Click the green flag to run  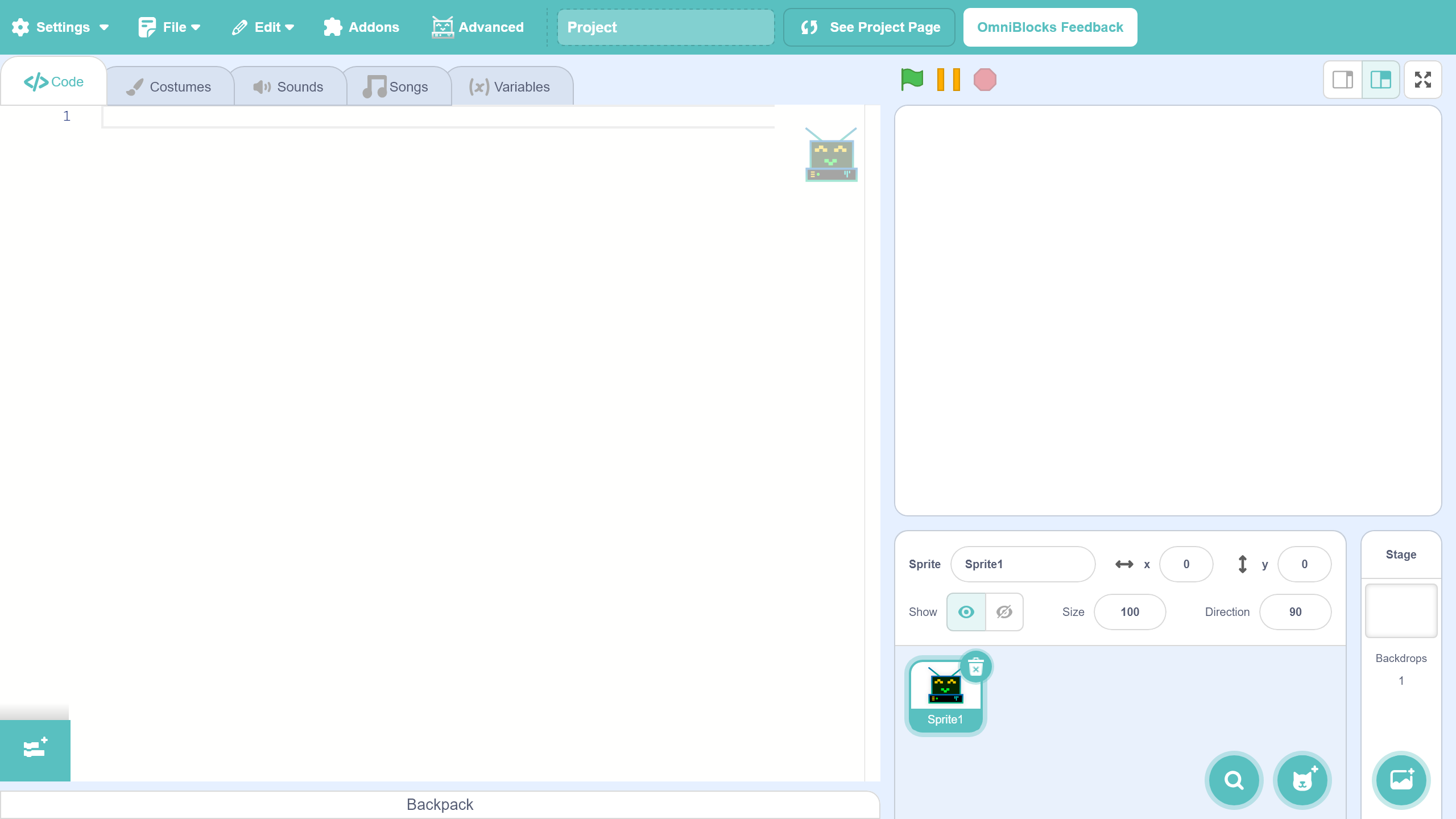click(x=912, y=80)
